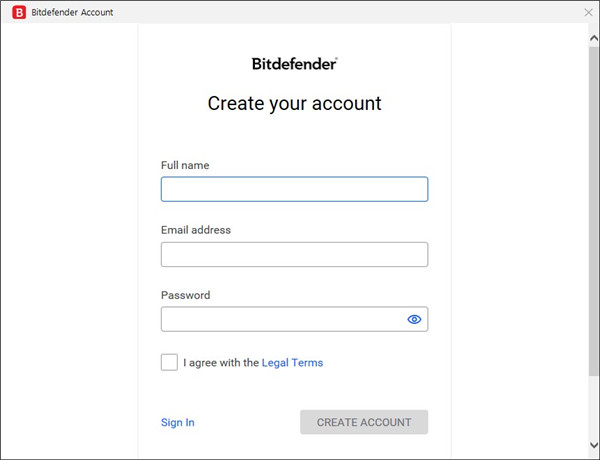Focus the Full name input field

(x=294, y=189)
